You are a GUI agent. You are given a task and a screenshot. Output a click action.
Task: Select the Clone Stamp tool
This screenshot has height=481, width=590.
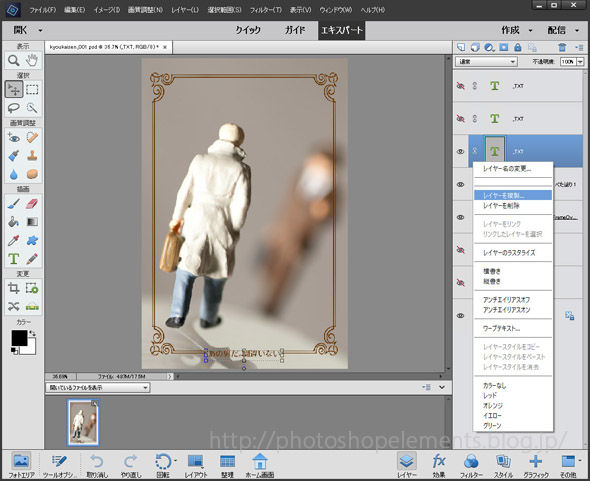click(32, 156)
